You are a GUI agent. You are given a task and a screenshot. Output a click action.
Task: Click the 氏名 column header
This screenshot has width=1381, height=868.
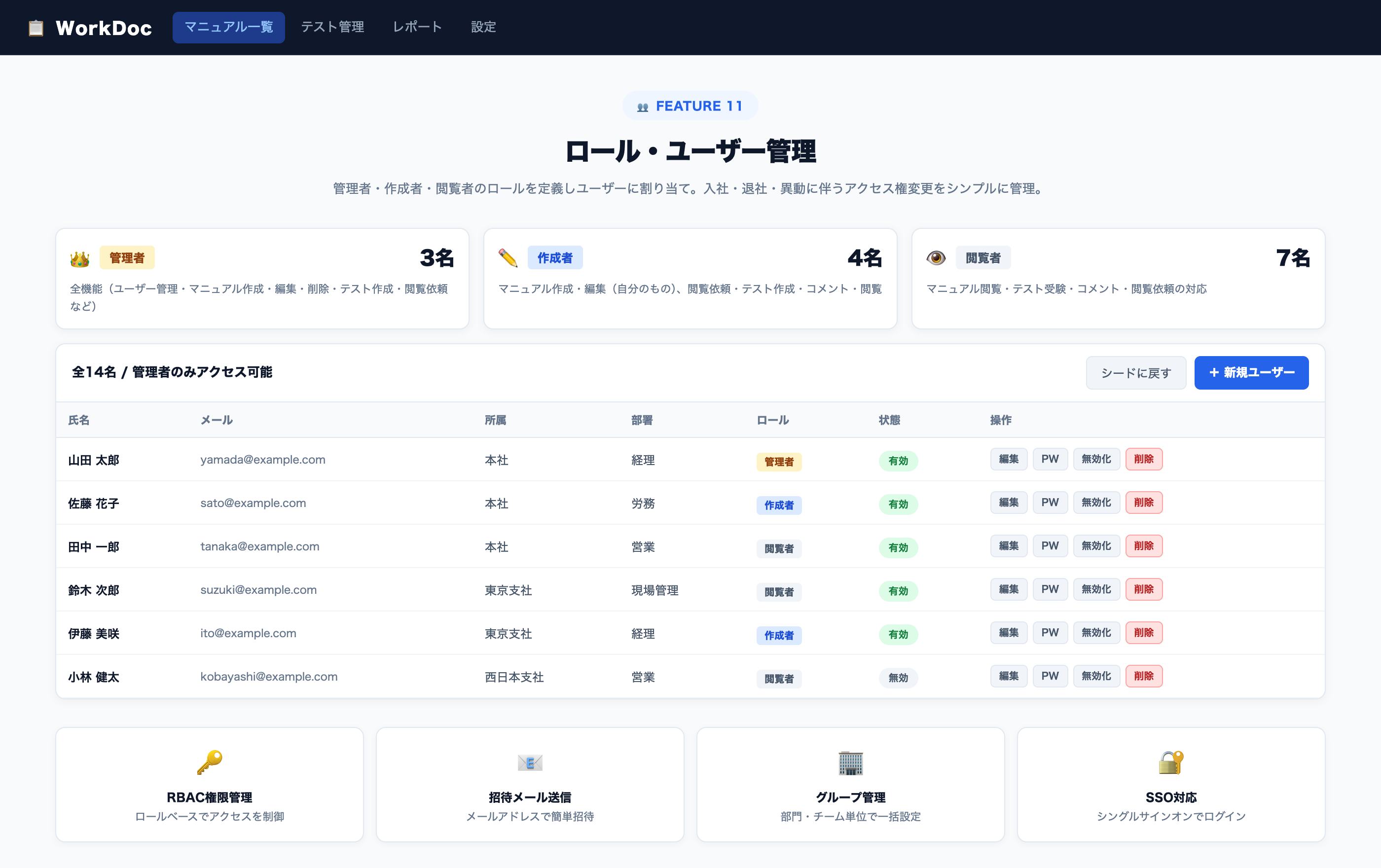coord(78,420)
